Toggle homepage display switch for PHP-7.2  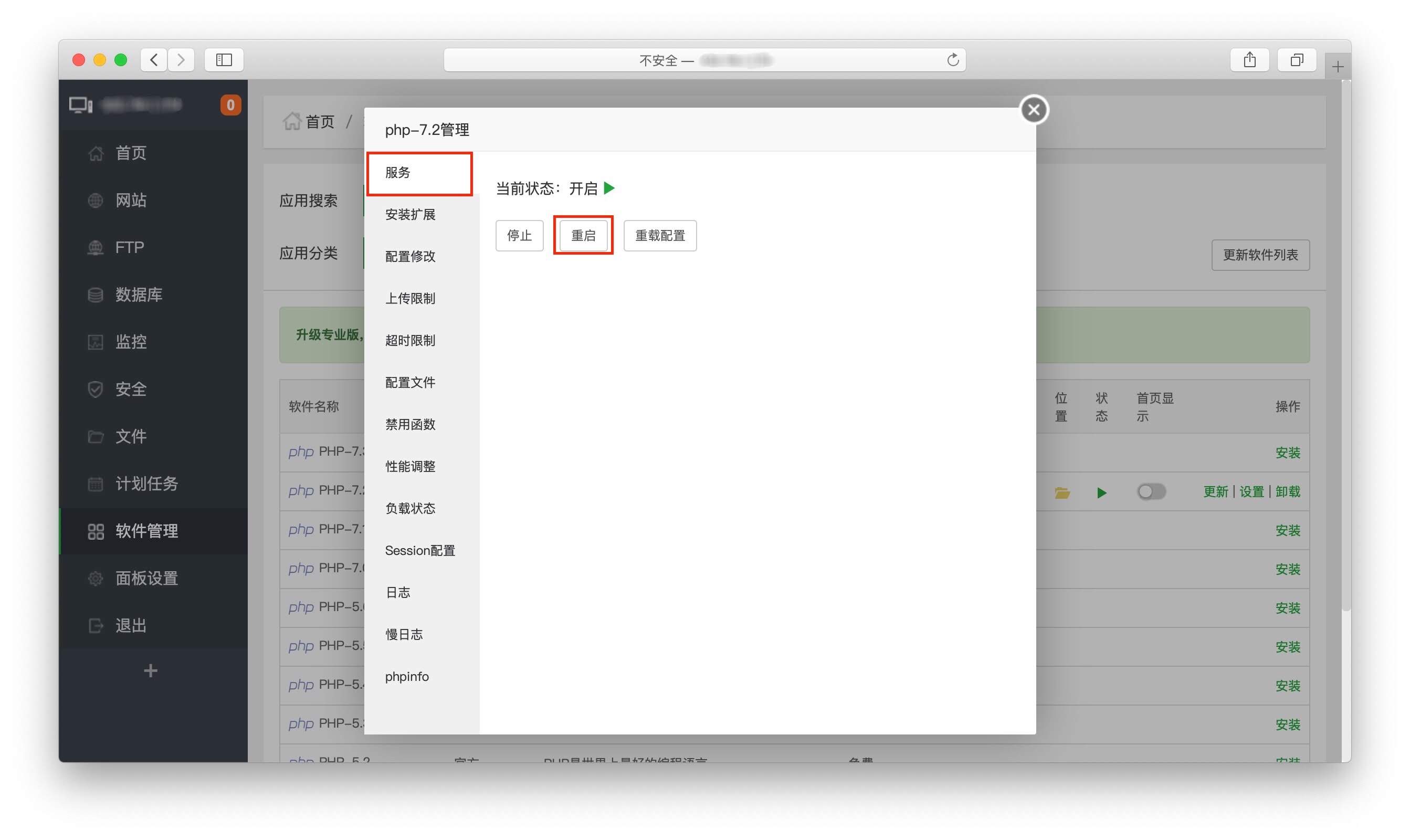(1151, 492)
